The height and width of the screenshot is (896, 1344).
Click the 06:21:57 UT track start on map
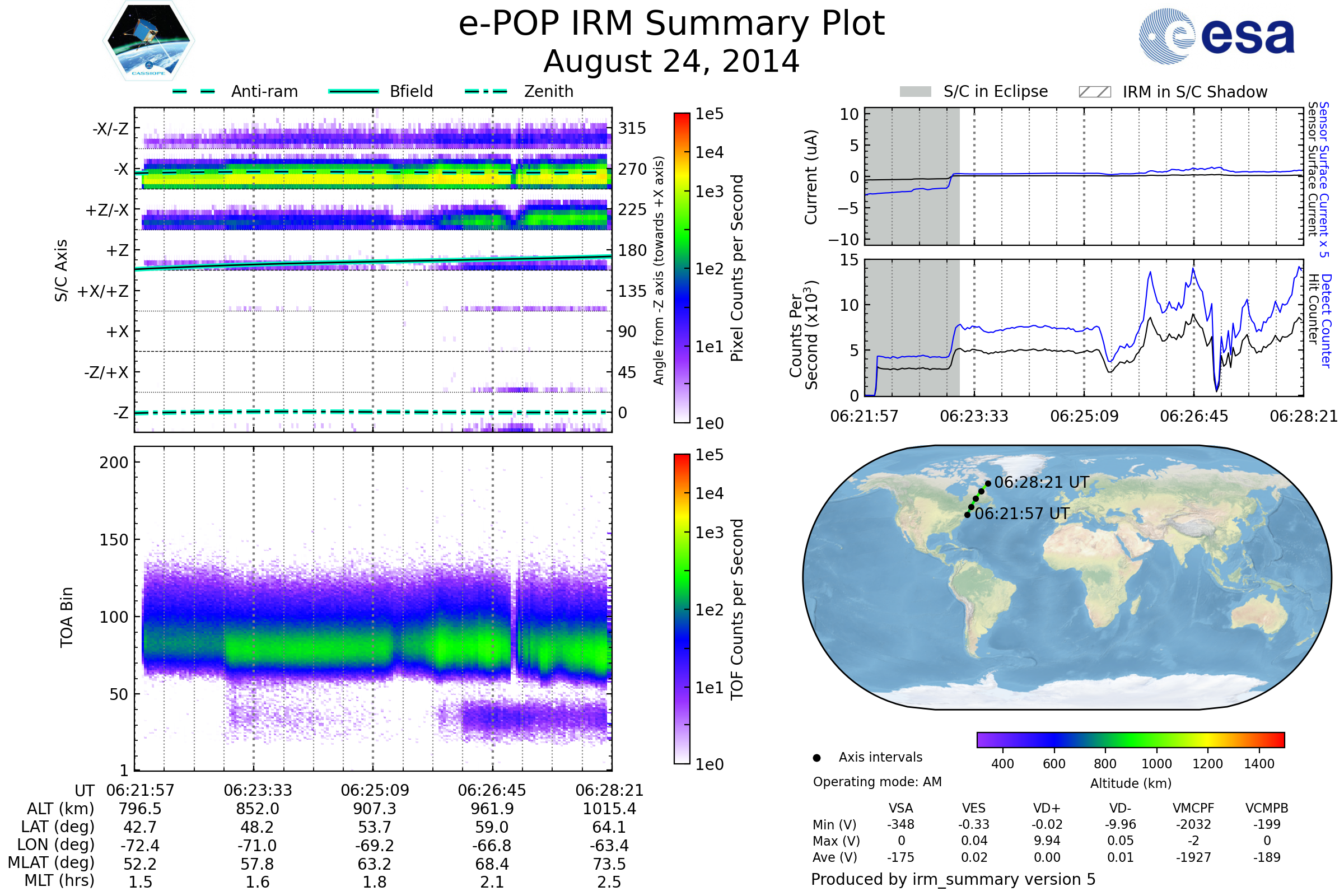pyautogui.click(x=967, y=515)
